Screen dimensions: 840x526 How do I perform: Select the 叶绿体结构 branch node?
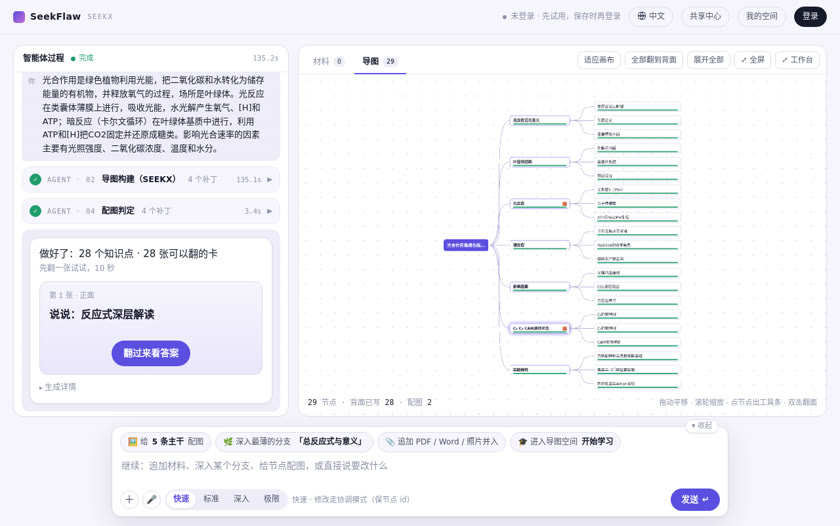click(x=539, y=162)
